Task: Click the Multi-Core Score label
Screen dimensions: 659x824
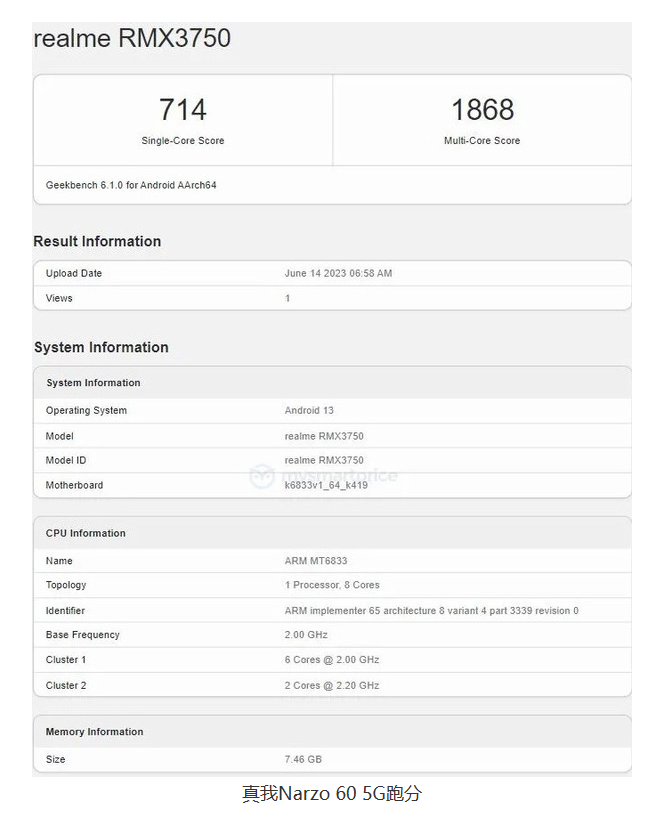Action: click(x=482, y=140)
